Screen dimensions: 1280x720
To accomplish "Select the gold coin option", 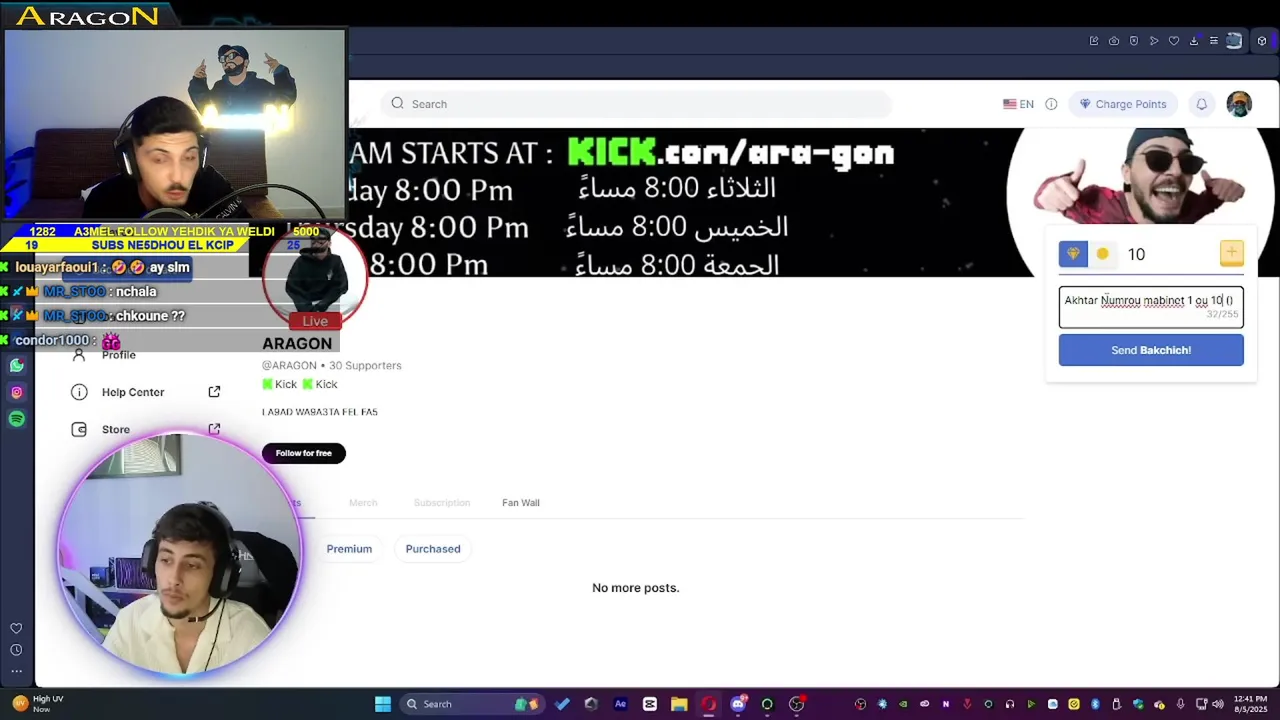I will pos(1103,254).
